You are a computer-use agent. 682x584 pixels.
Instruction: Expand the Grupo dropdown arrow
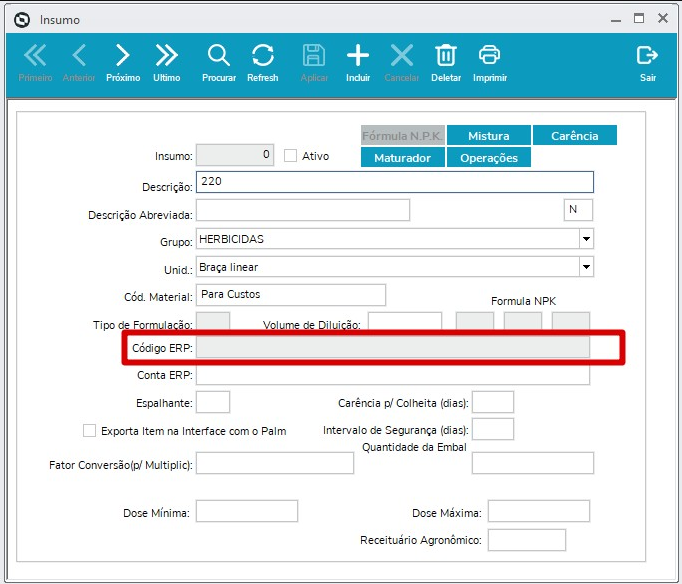[x=586, y=239]
